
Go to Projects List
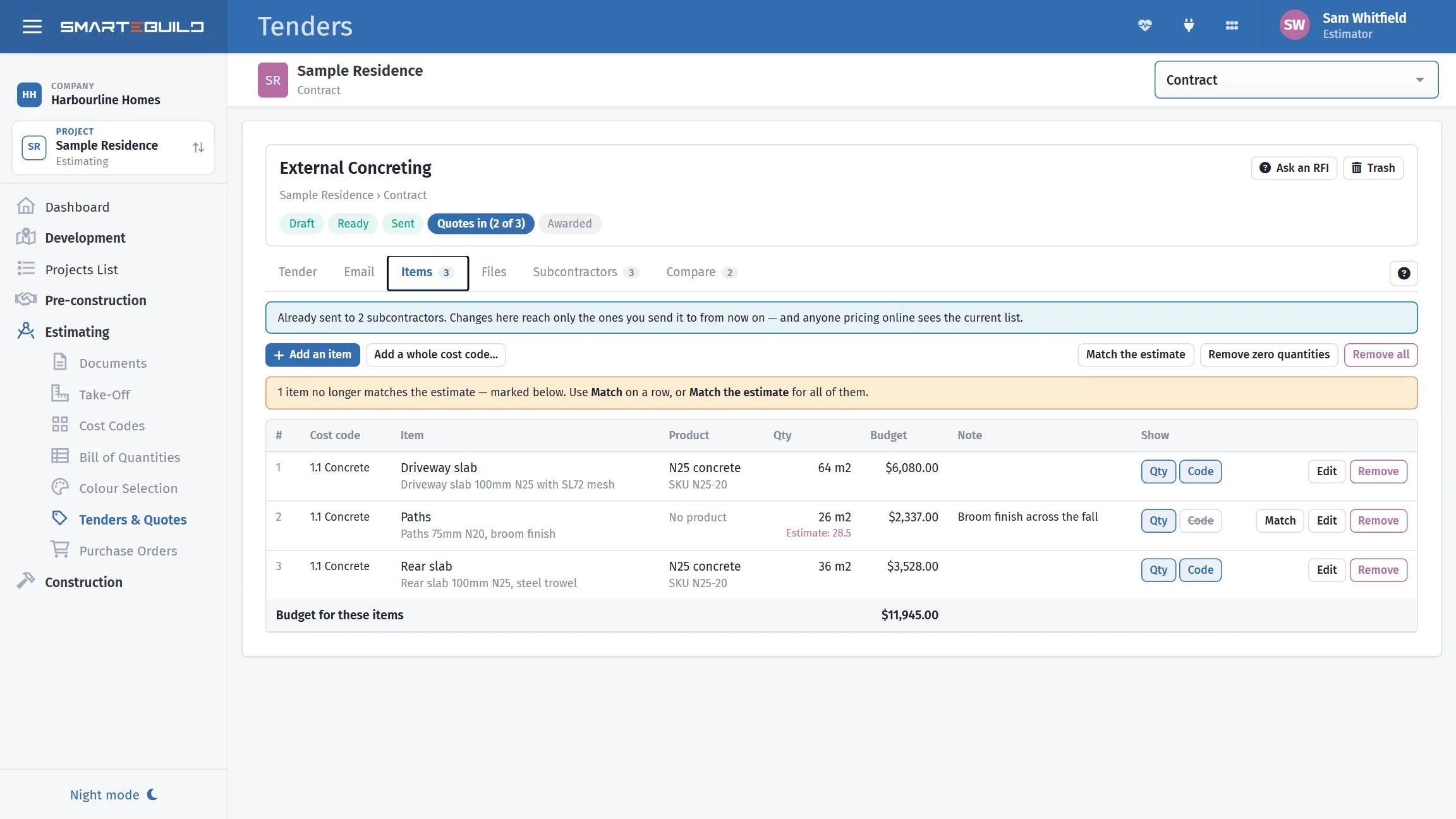82,269
